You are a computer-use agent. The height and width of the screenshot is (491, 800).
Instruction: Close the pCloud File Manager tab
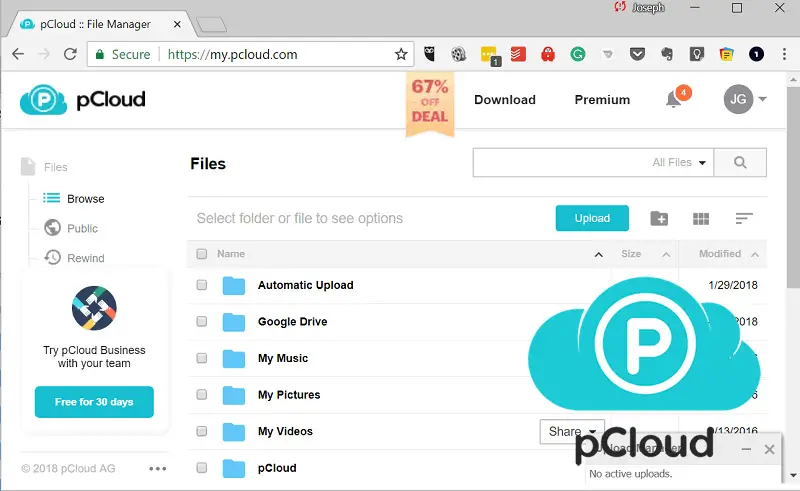coord(177,24)
